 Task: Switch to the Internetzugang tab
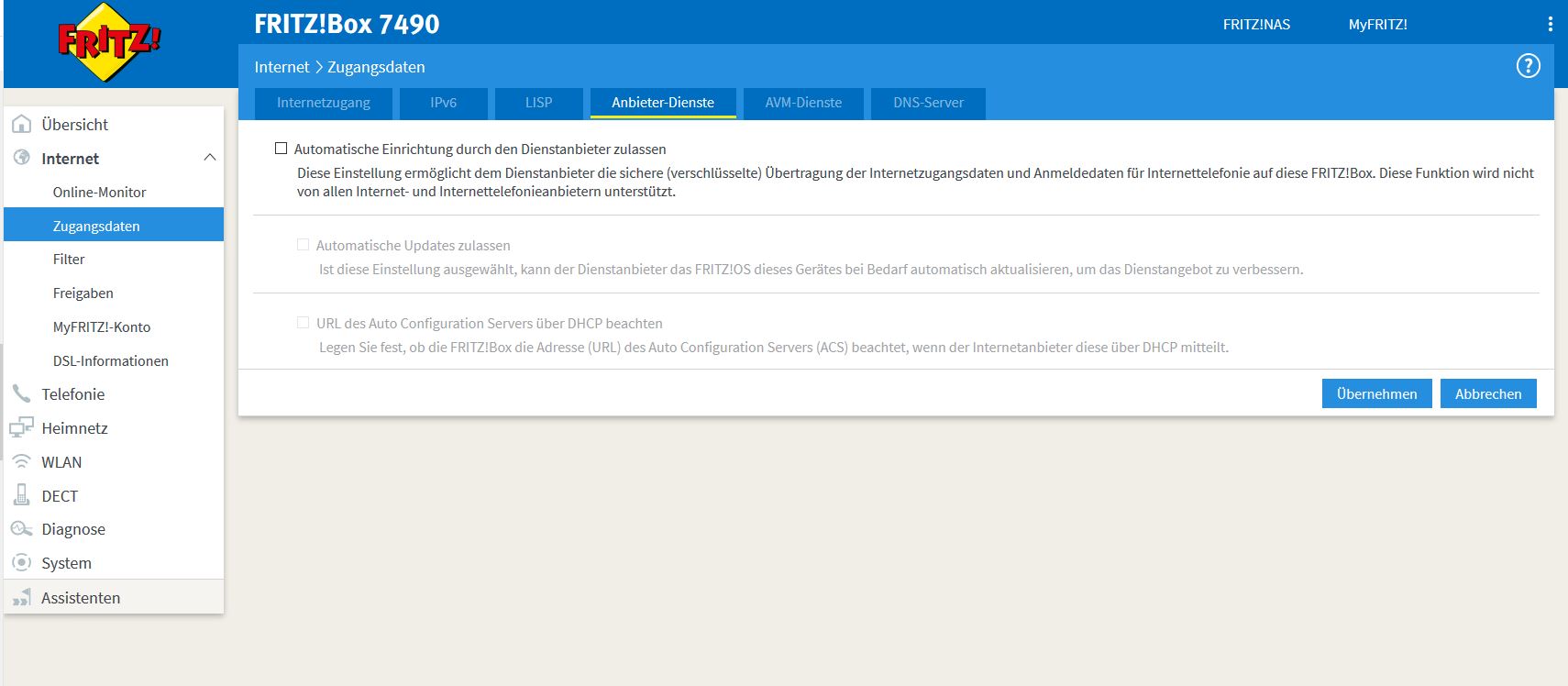point(323,103)
